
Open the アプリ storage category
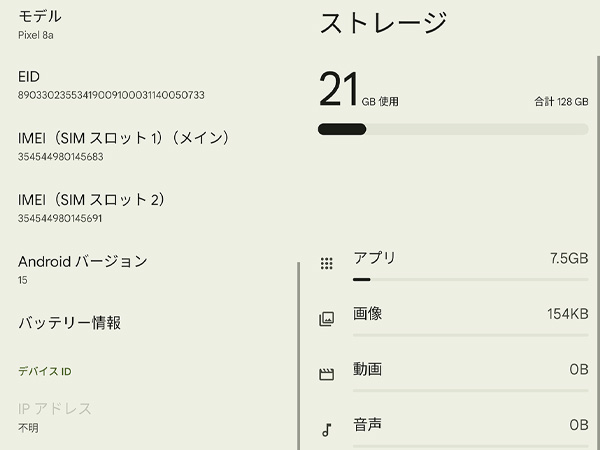(x=453, y=264)
